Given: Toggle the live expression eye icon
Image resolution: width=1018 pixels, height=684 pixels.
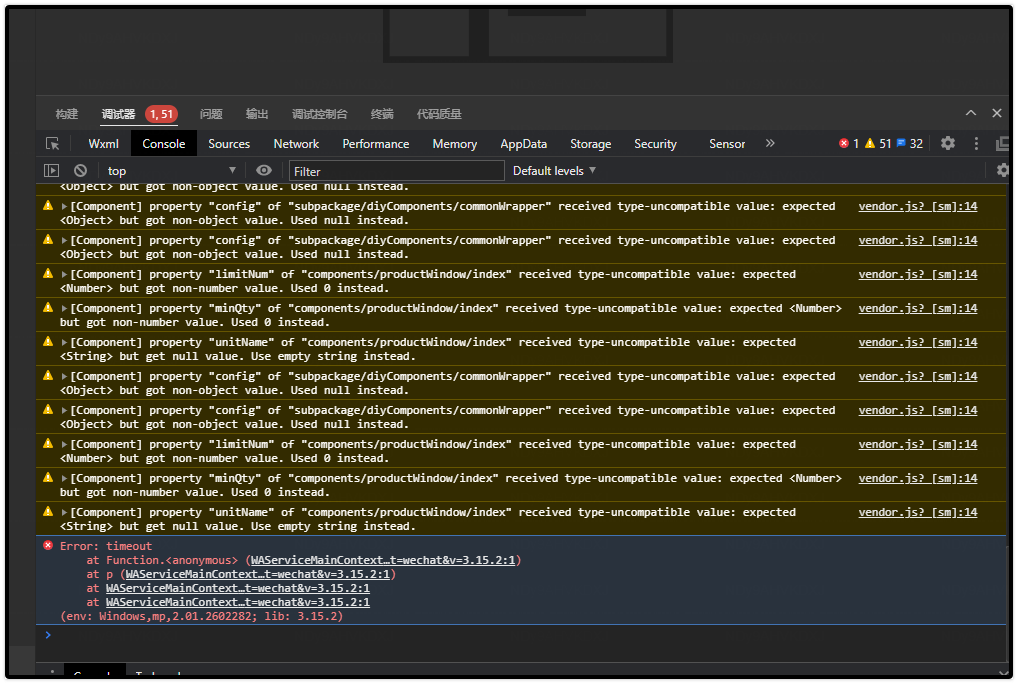Looking at the screenshot, I should point(264,171).
